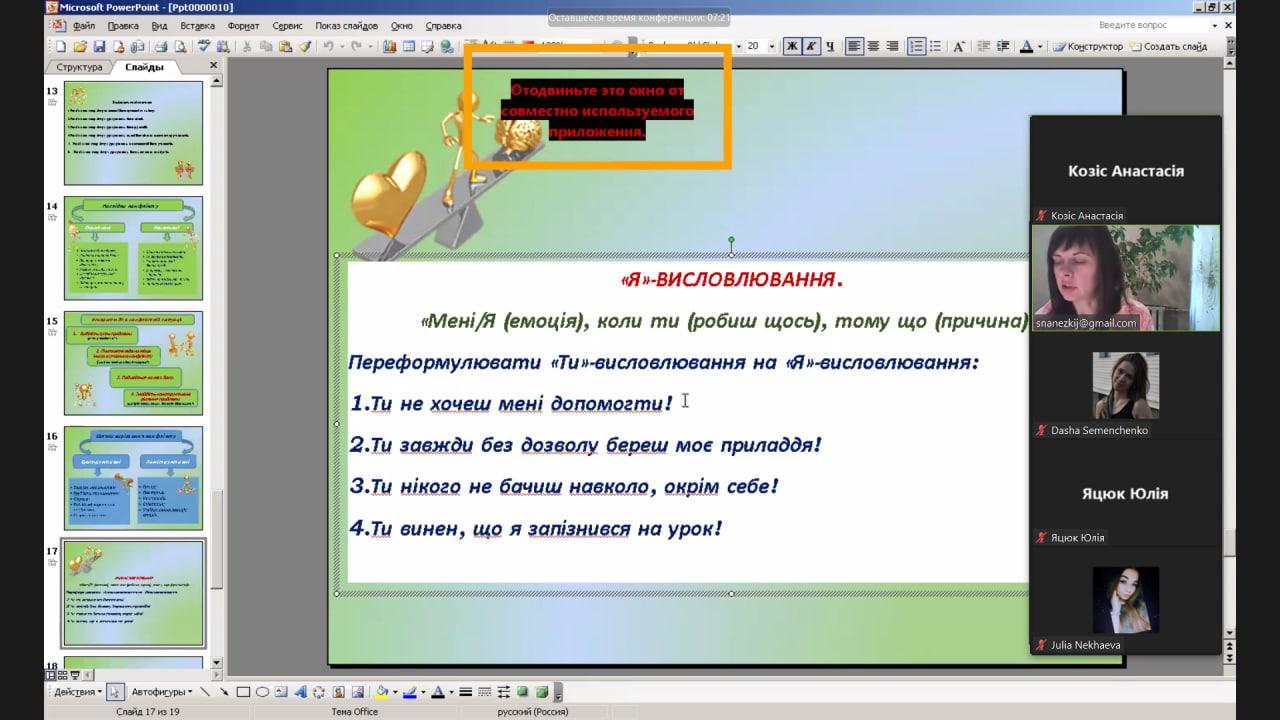Open Line Style options in drawing toolbar
Image resolution: width=1280 pixels, height=720 pixels.
(x=466, y=691)
